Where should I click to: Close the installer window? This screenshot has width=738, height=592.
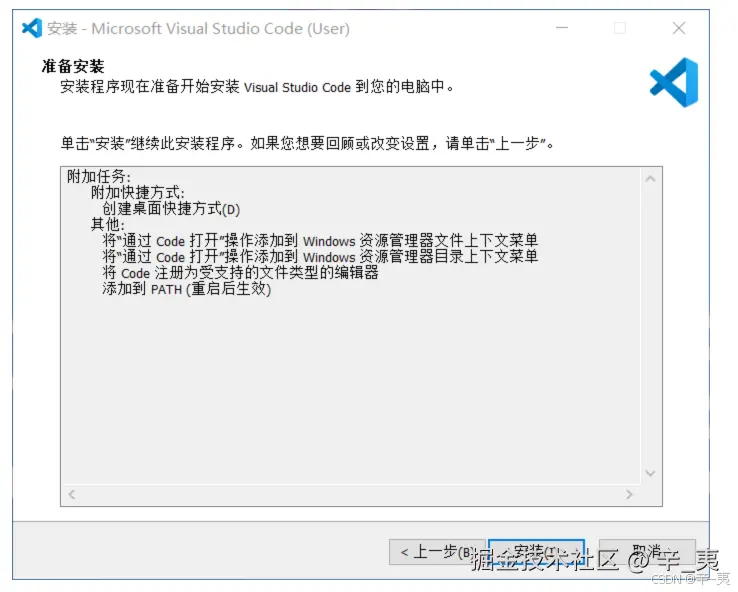tap(679, 28)
